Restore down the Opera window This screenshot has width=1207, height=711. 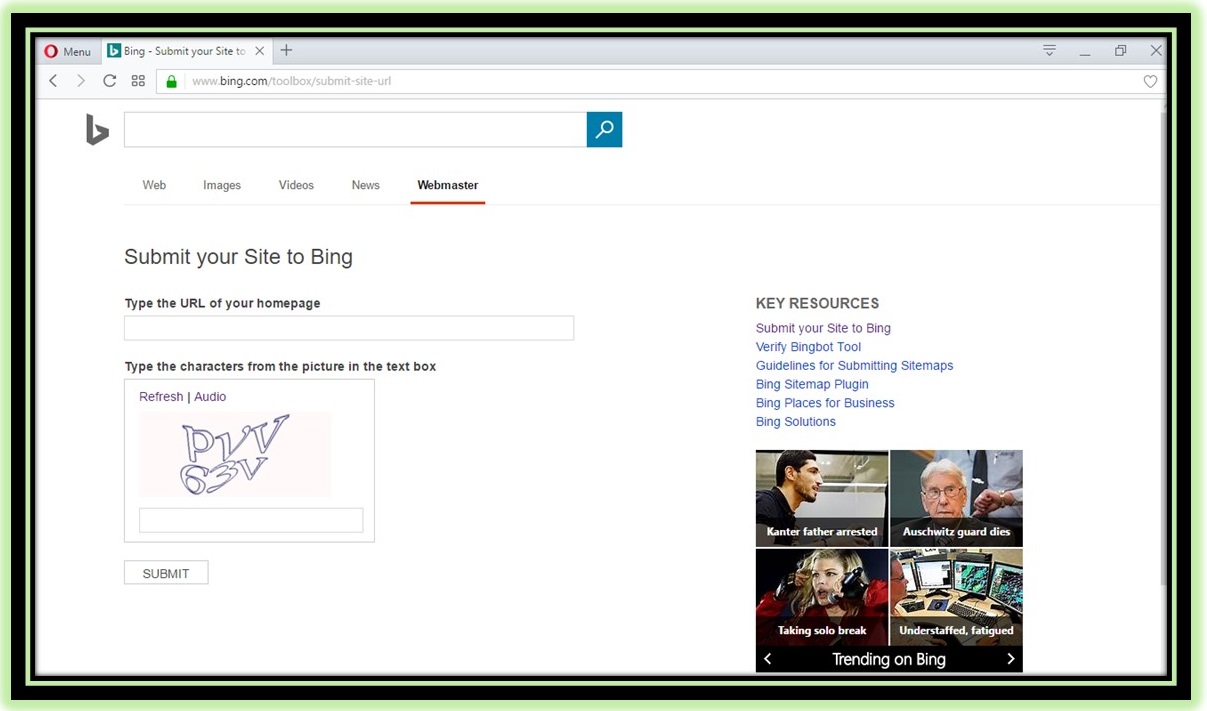(x=1121, y=51)
